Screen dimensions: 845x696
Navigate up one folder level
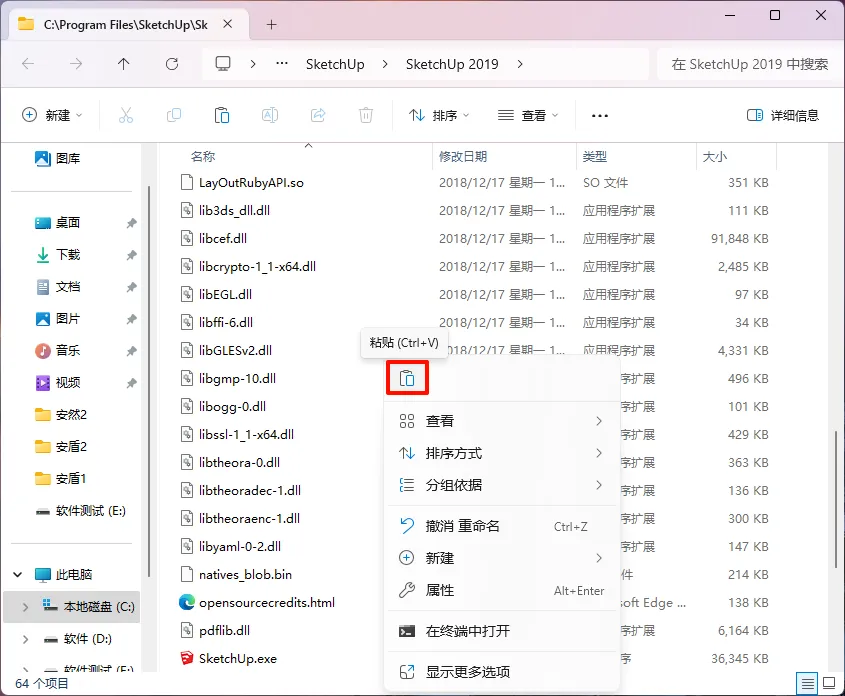tap(123, 64)
